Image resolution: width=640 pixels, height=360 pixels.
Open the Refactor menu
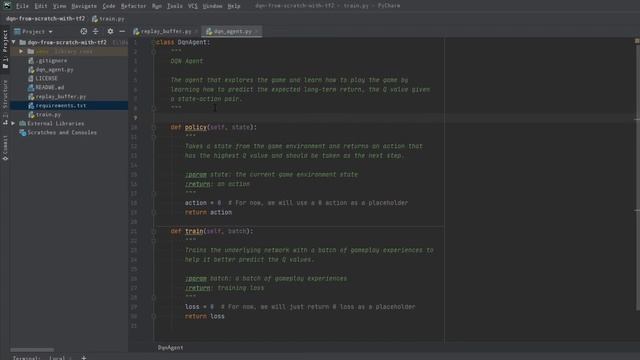tap(133, 6)
